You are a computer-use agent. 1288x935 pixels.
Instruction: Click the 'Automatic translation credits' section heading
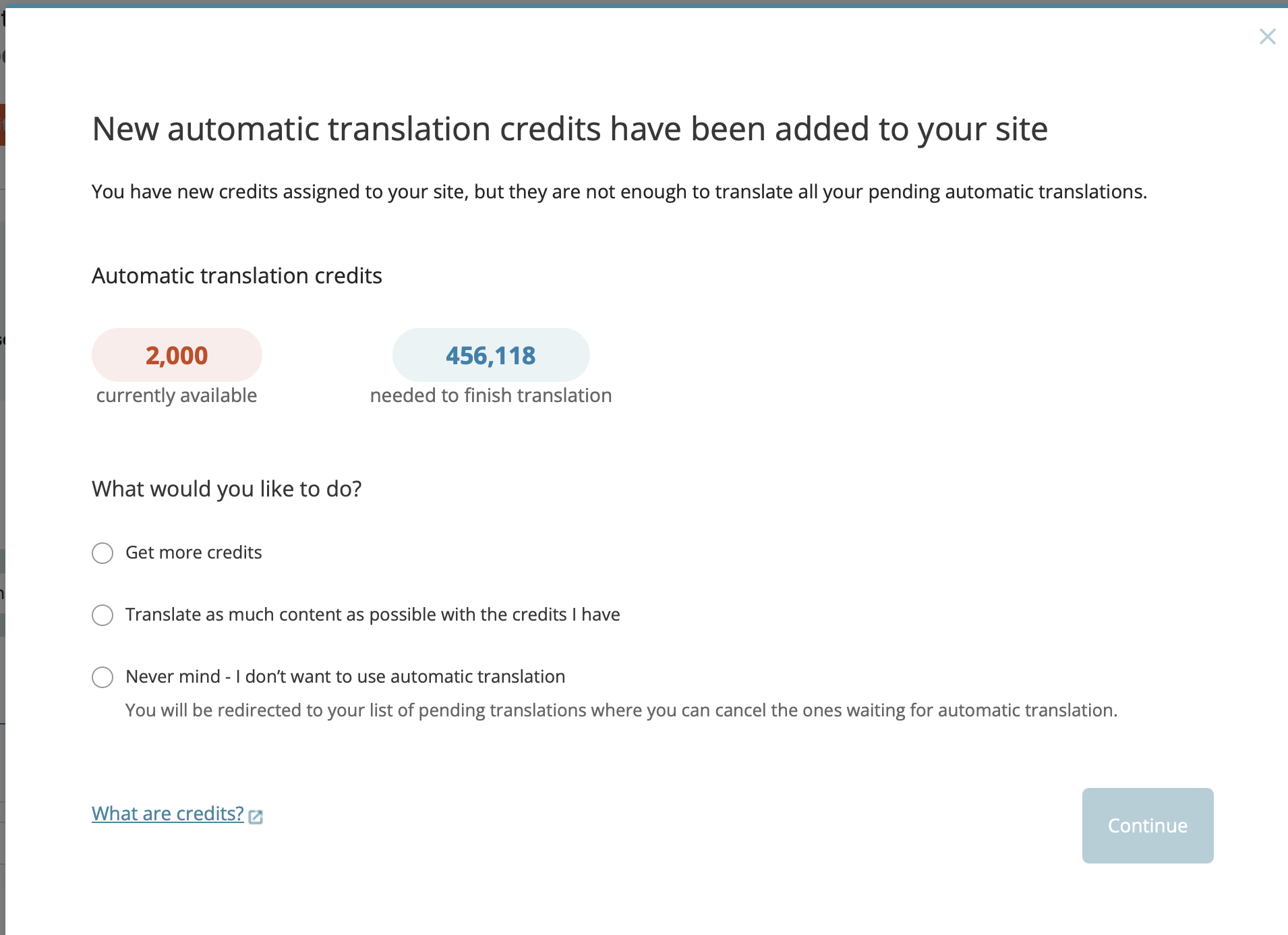[237, 276]
